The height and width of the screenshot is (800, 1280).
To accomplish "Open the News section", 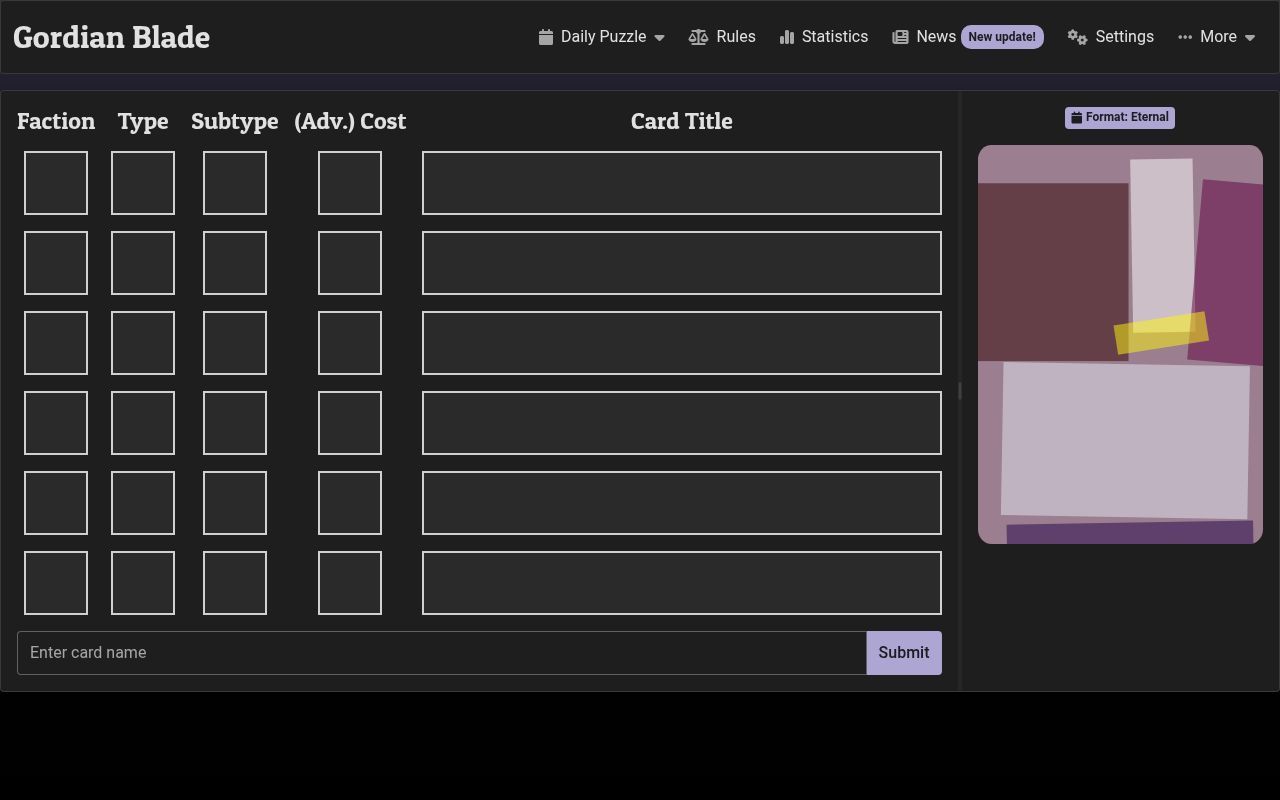I will [924, 37].
